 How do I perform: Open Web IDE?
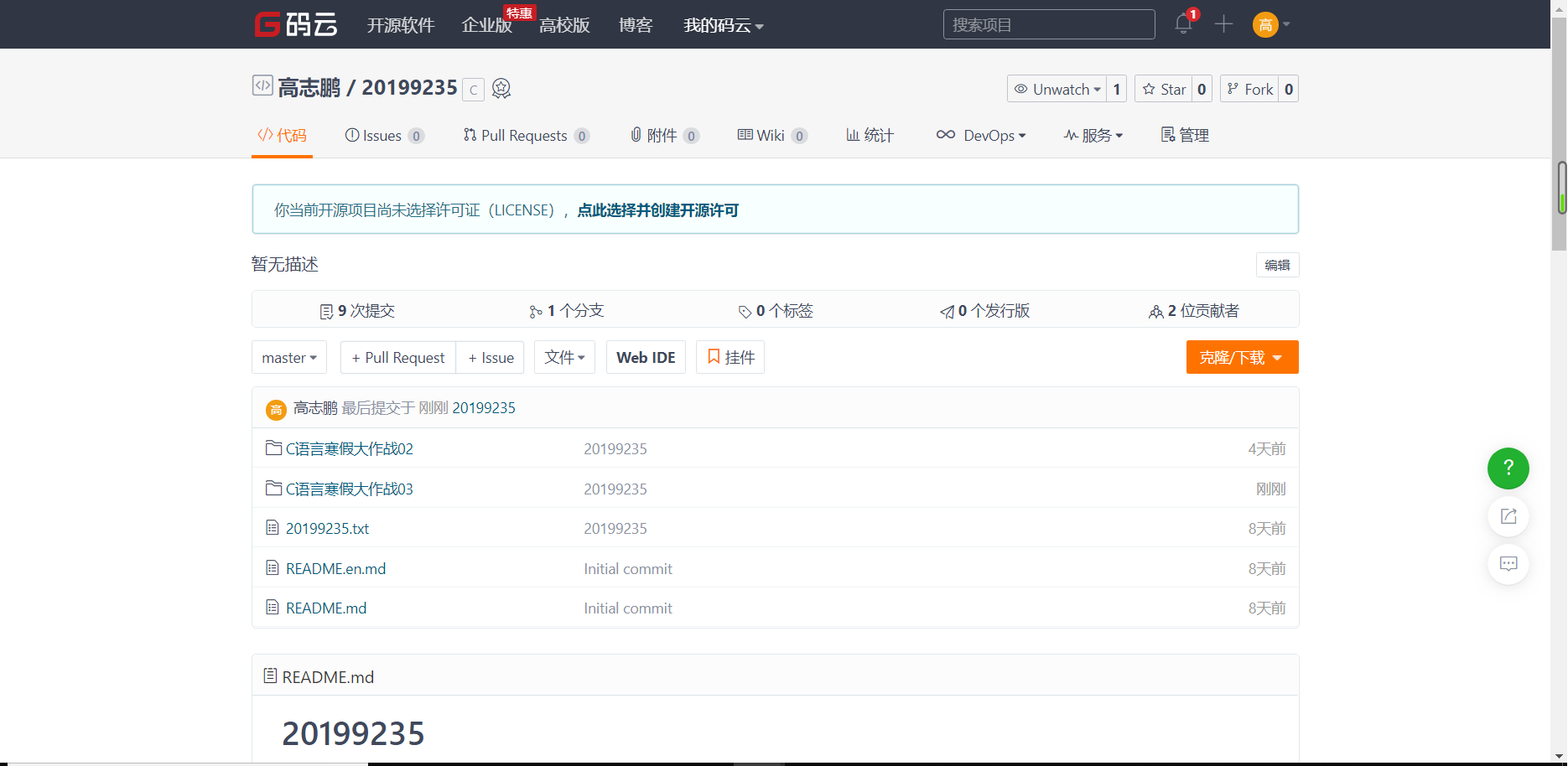[x=646, y=357]
